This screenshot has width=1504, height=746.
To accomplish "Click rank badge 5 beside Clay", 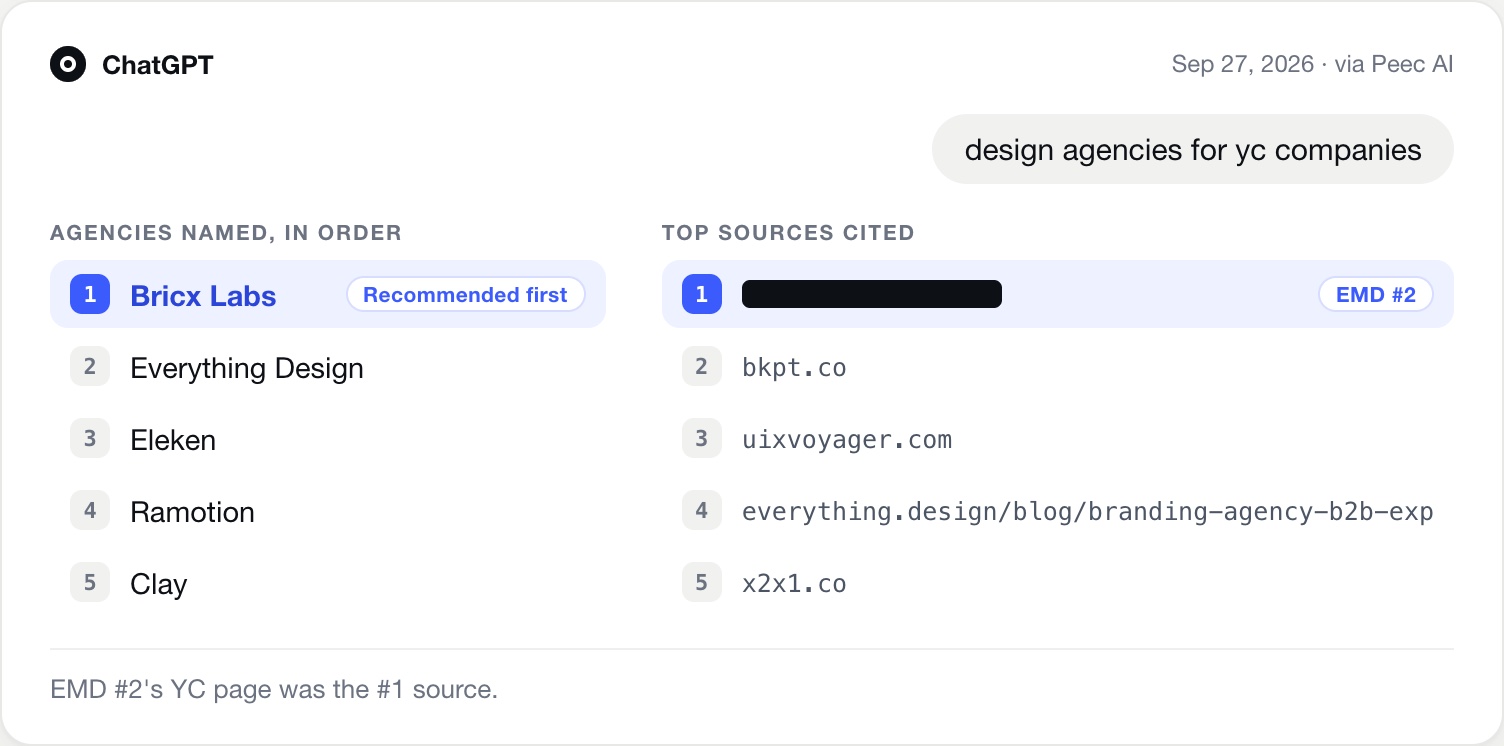I will pyautogui.click(x=90, y=583).
